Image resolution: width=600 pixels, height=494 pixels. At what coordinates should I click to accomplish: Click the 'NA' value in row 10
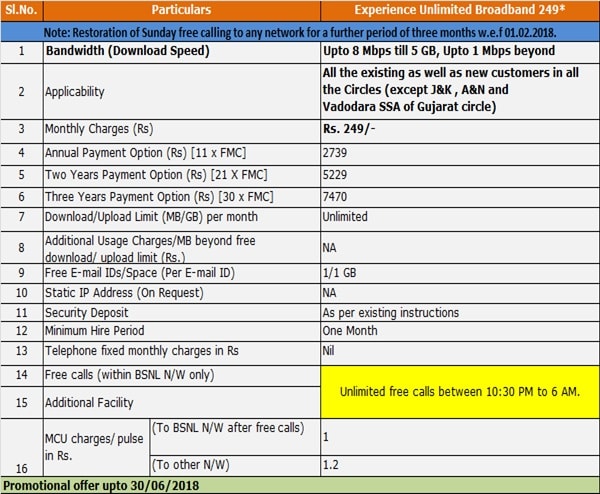coord(460,293)
